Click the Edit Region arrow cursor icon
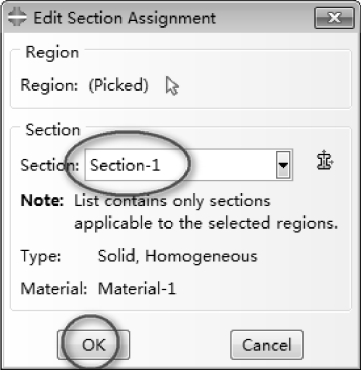 [172, 86]
